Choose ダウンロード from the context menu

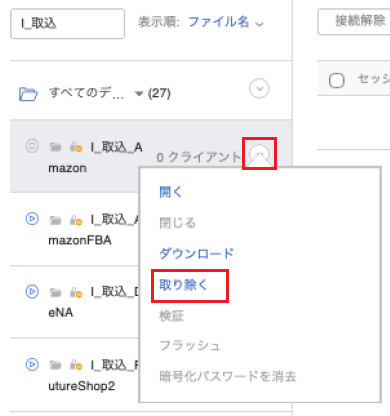196,254
